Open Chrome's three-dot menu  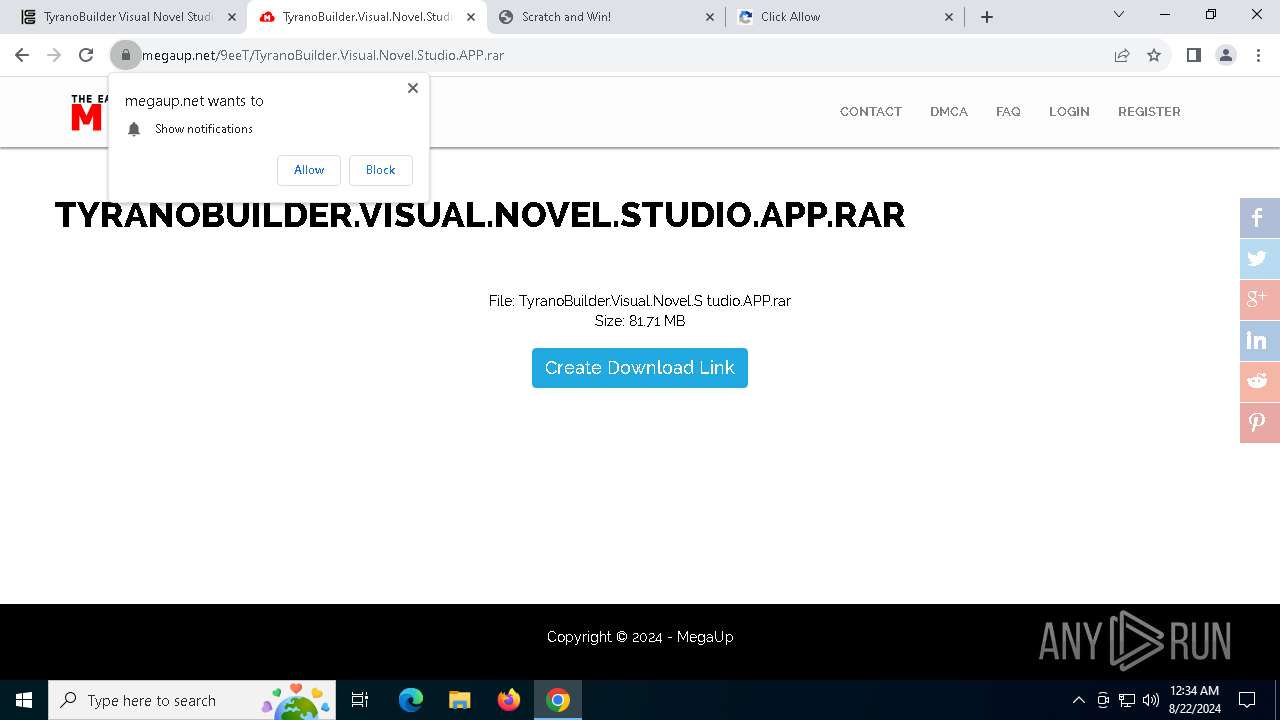click(1258, 55)
